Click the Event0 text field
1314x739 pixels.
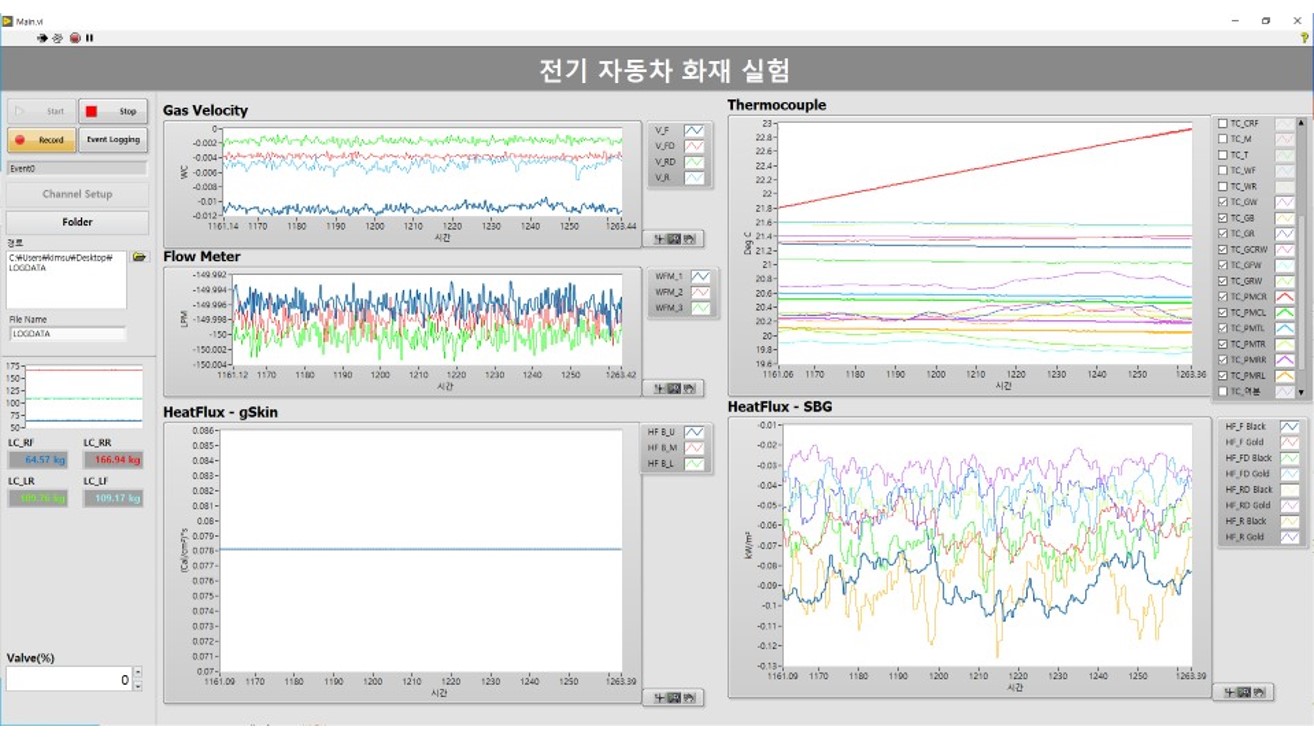click(x=77, y=169)
